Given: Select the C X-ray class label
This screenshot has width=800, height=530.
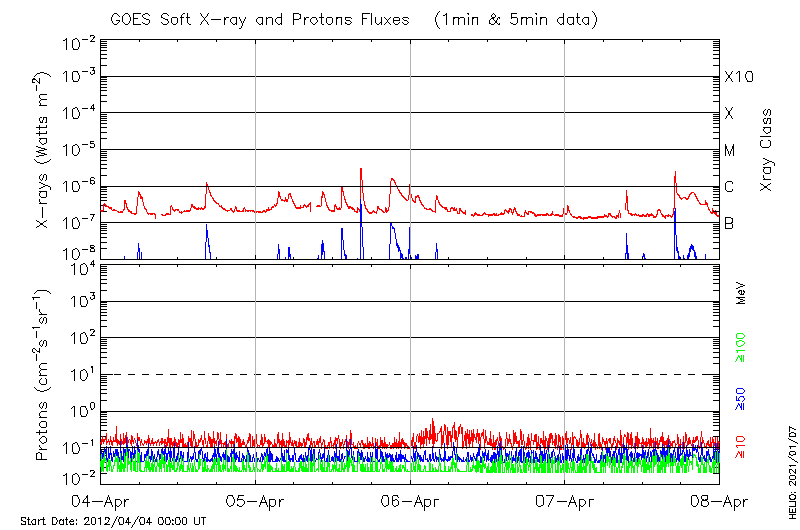Looking at the screenshot, I should click(729, 187).
